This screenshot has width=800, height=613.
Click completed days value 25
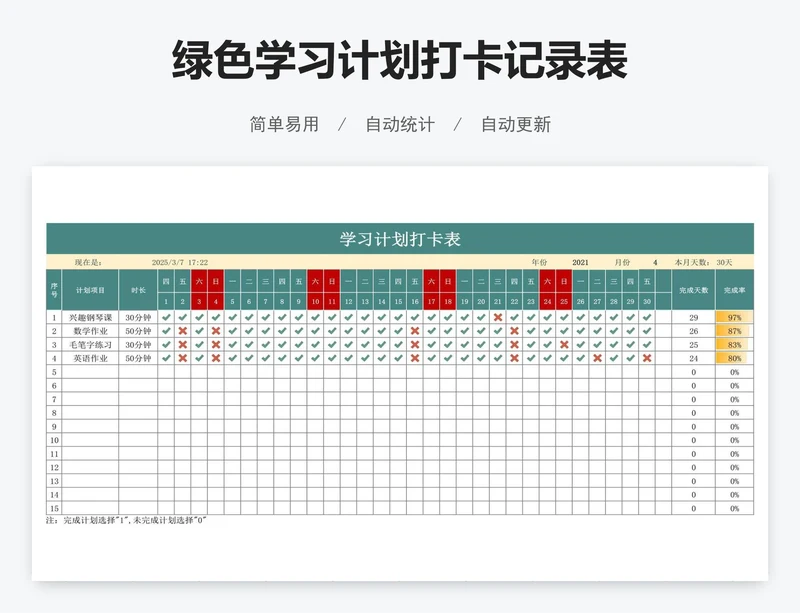tap(693, 345)
